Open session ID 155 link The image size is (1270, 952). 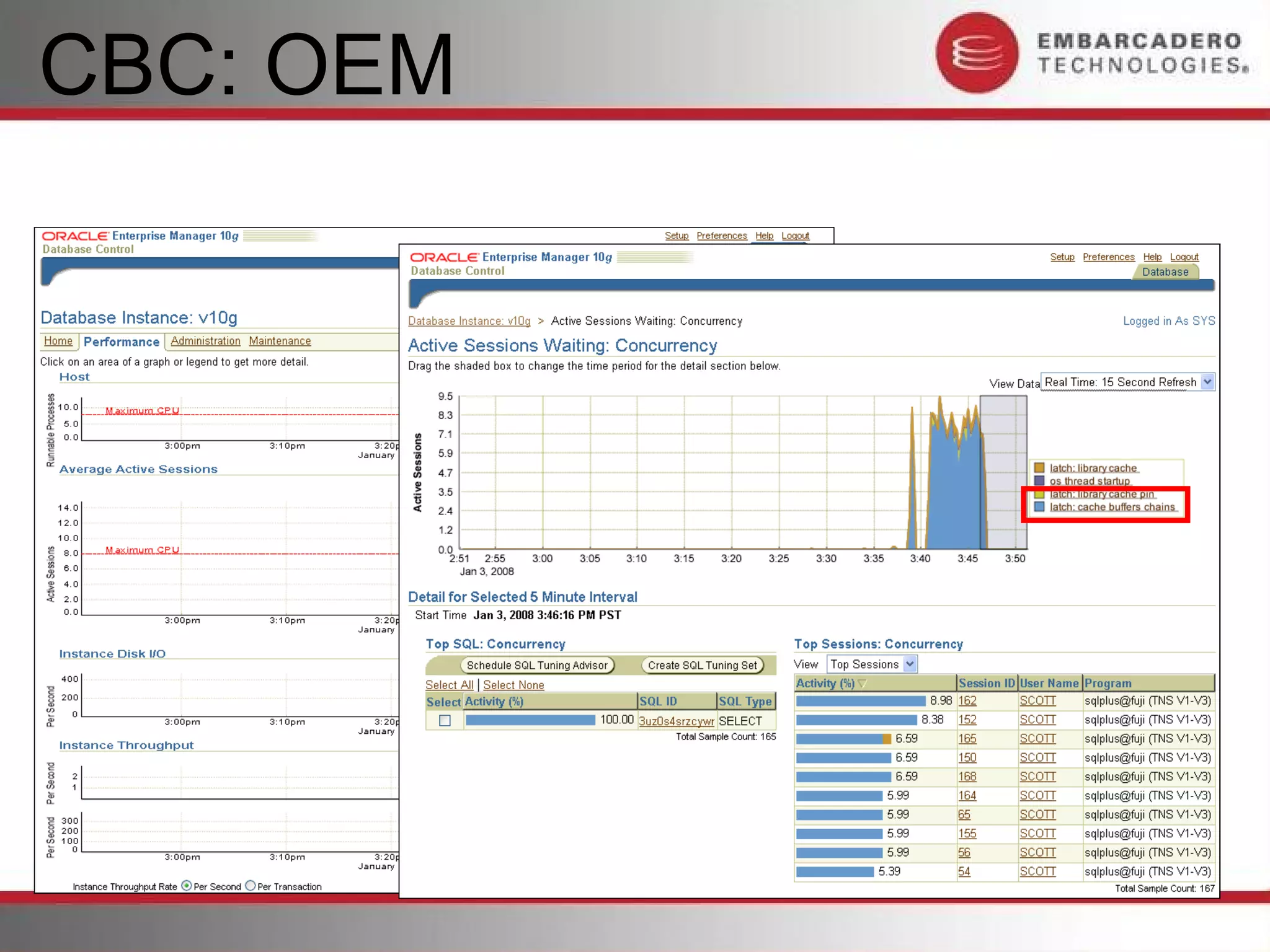(967, 834)
